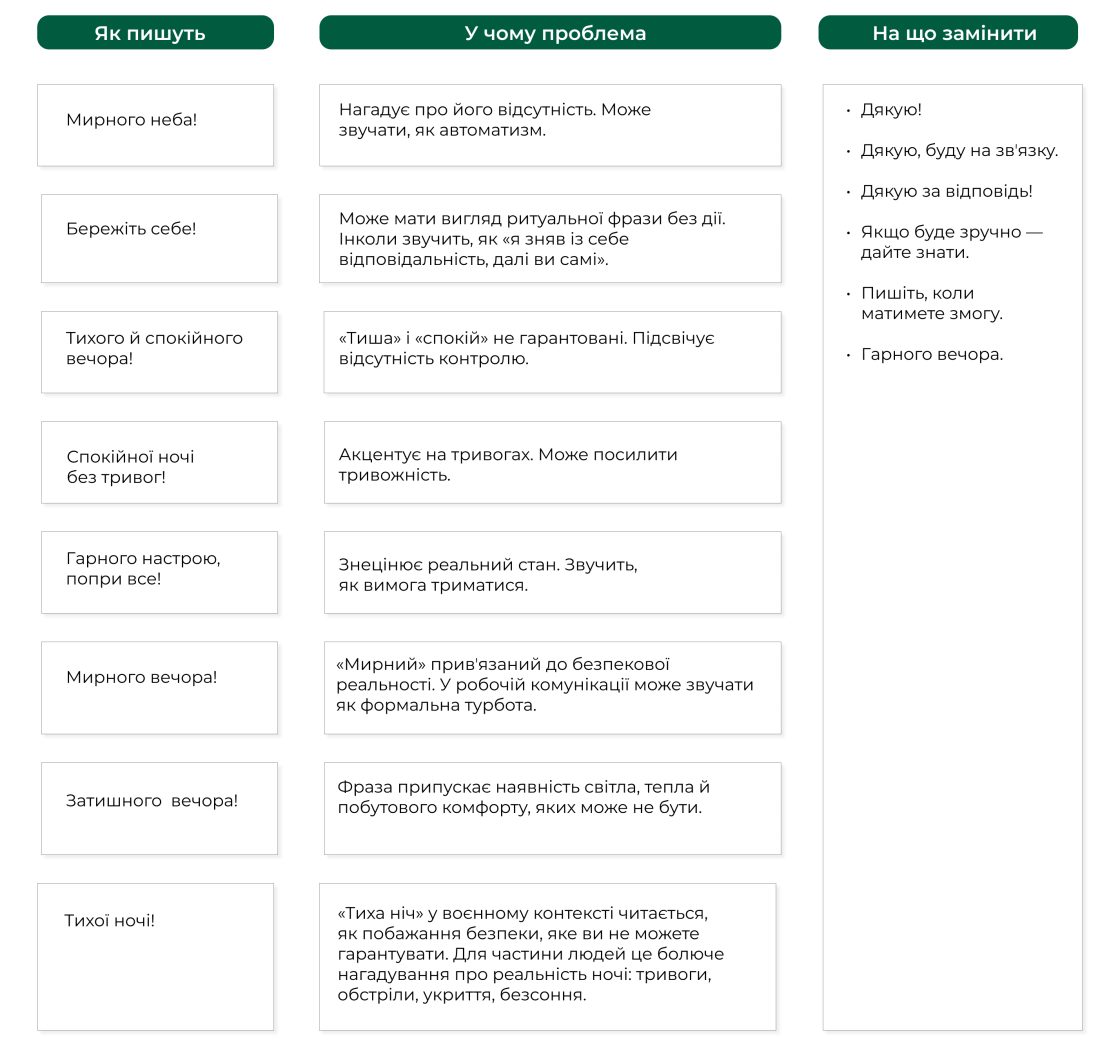The image size is (1120, 1058).
Task: Select explanation about "Тиха ніч" in wartime
Action: [x=547, y=956]
